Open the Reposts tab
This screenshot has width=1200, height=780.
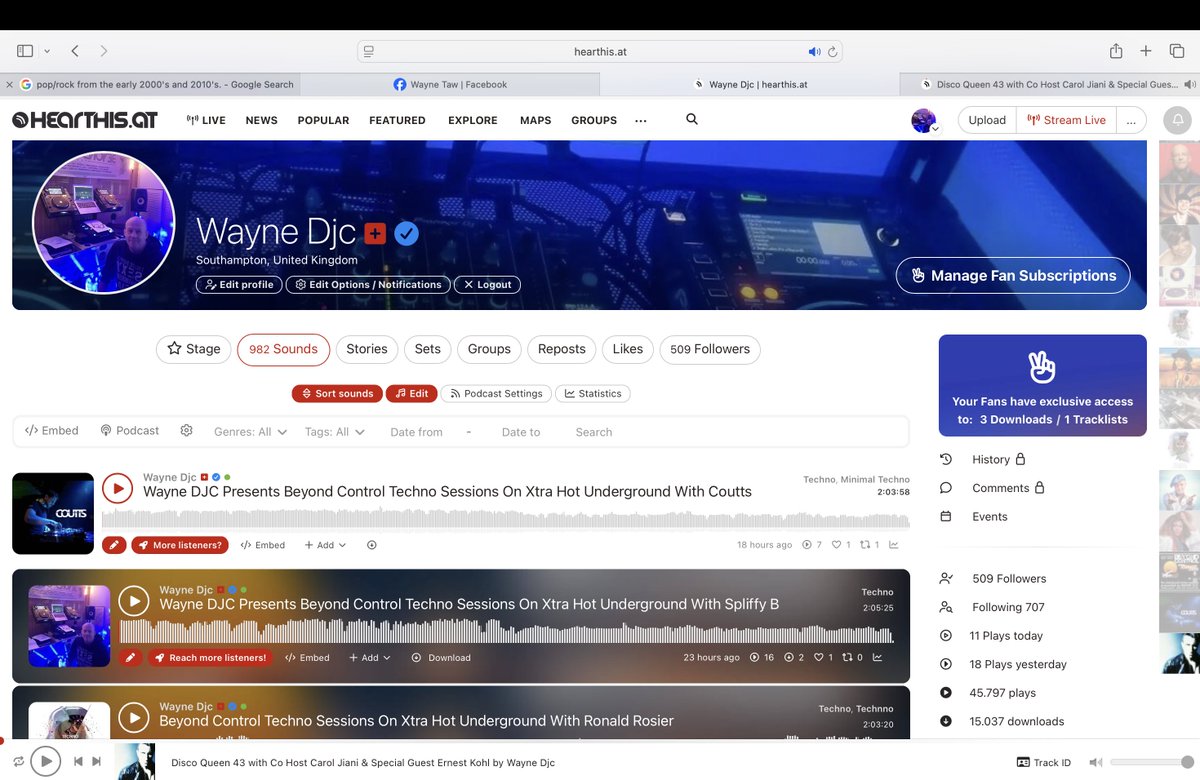pos(562,349)
